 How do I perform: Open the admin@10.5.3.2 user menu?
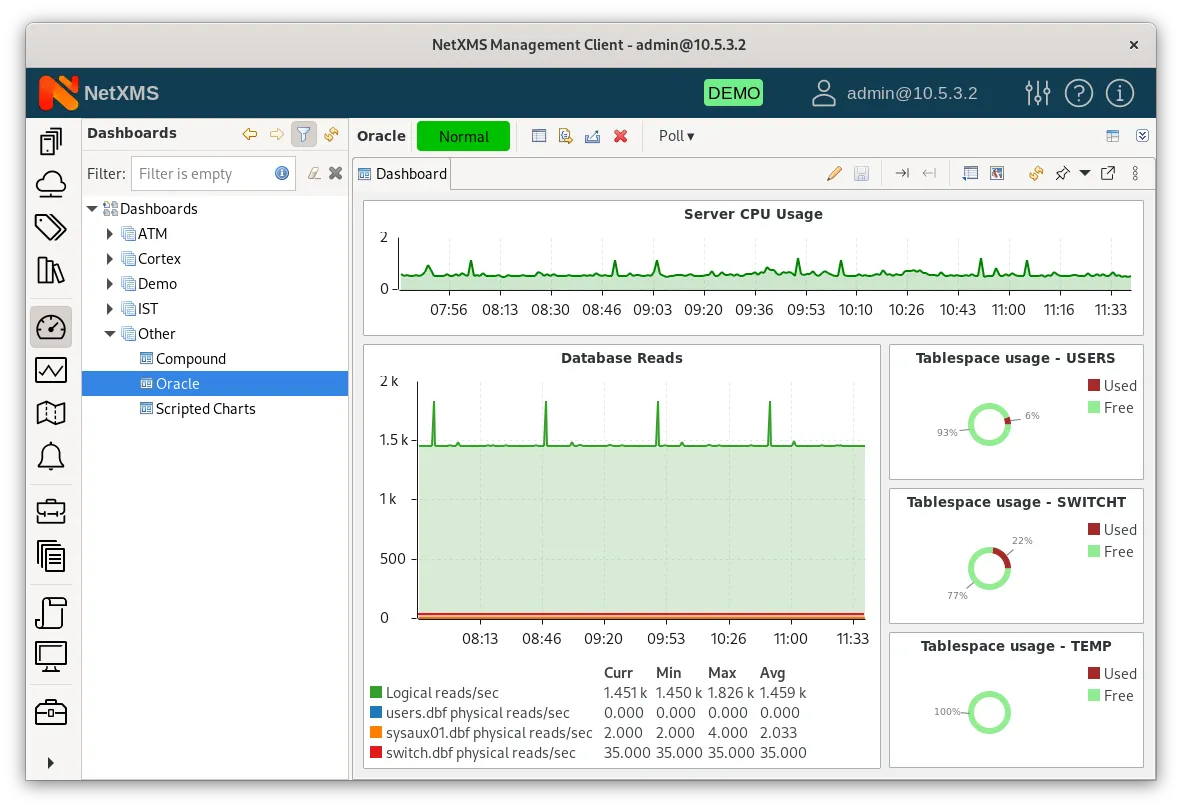coord(894,93)
